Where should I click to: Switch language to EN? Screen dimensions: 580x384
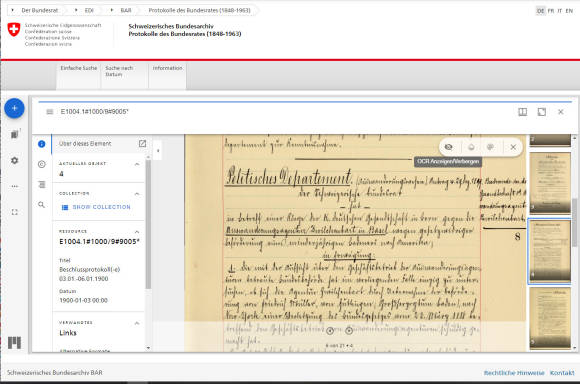(569, 11)
